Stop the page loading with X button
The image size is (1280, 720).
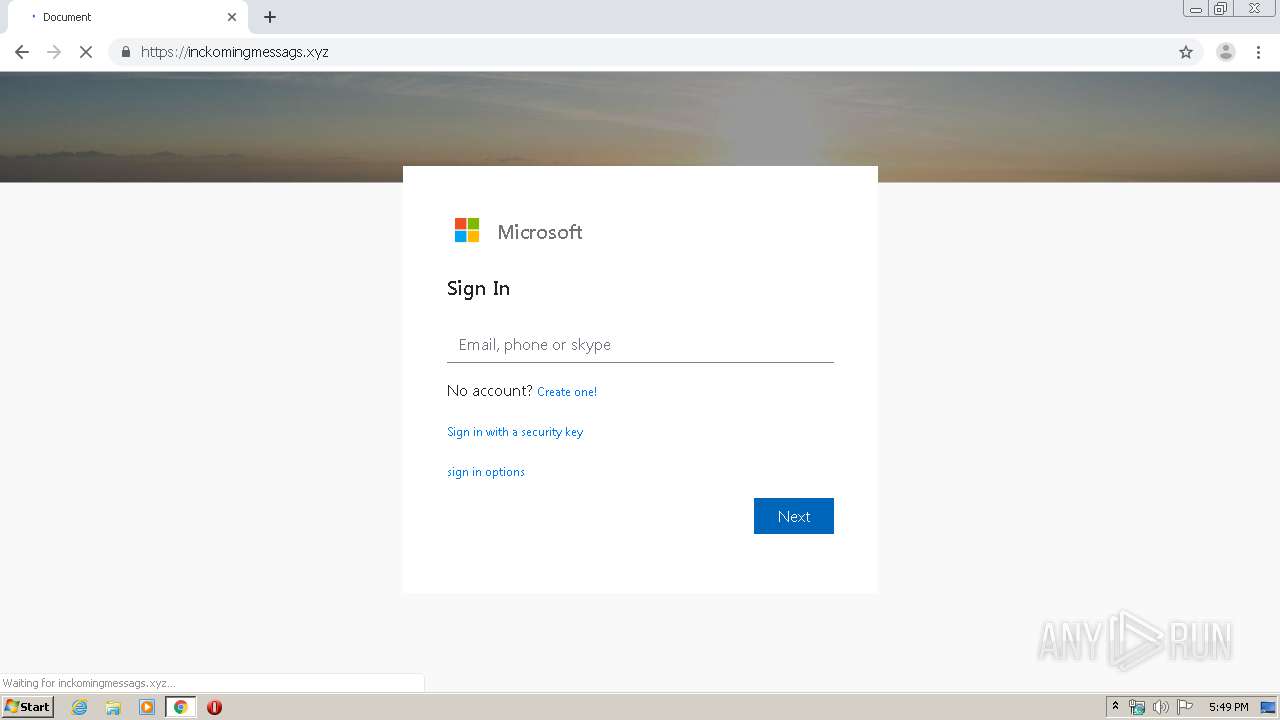point(86,52)
